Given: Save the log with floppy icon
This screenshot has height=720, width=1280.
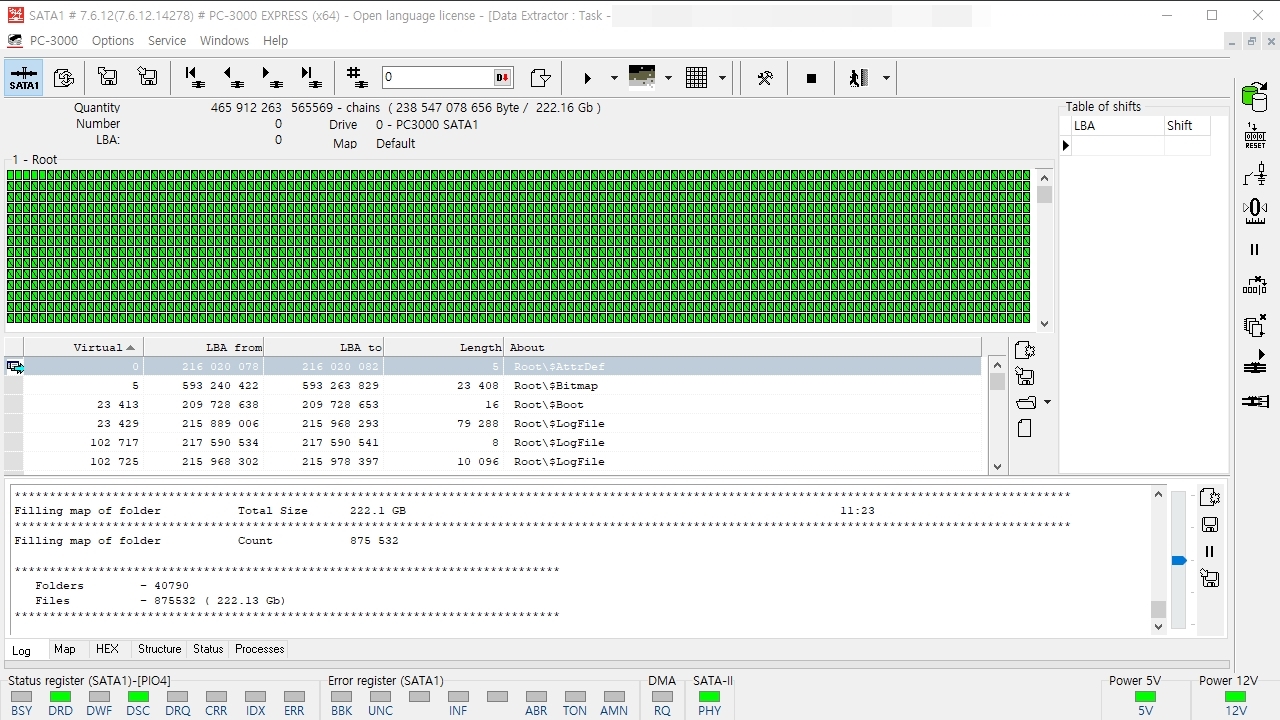Looking at the screenshot, I should pyautogui.click(x=1209, y=524).
